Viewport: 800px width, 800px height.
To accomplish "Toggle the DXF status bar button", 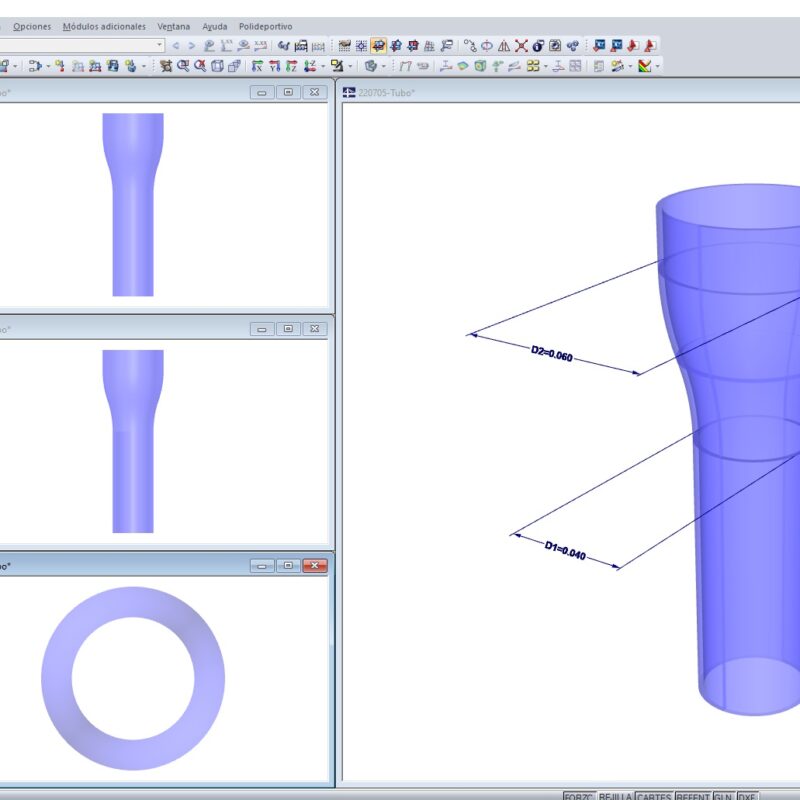I will (747, 796).
